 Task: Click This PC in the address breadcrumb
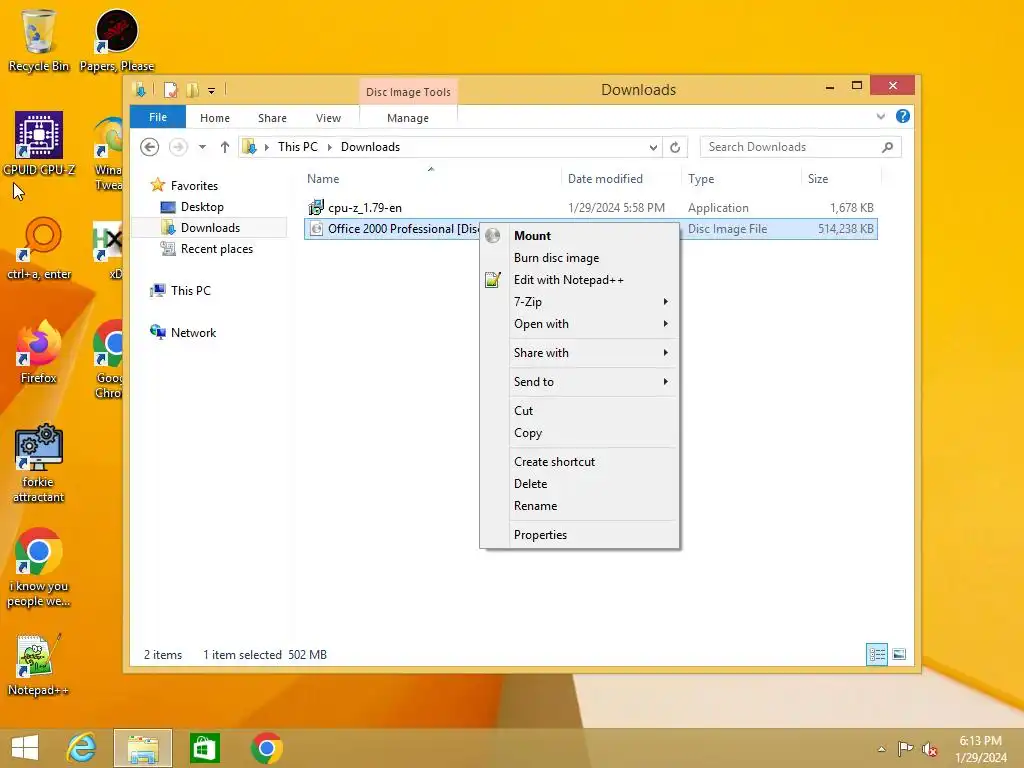(x=298, y=147)
